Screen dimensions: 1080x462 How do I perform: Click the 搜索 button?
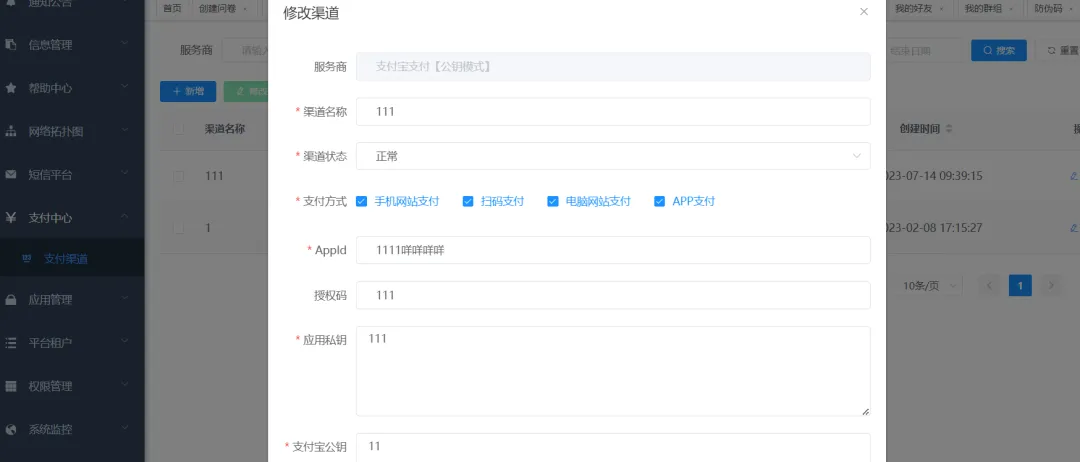999,50
